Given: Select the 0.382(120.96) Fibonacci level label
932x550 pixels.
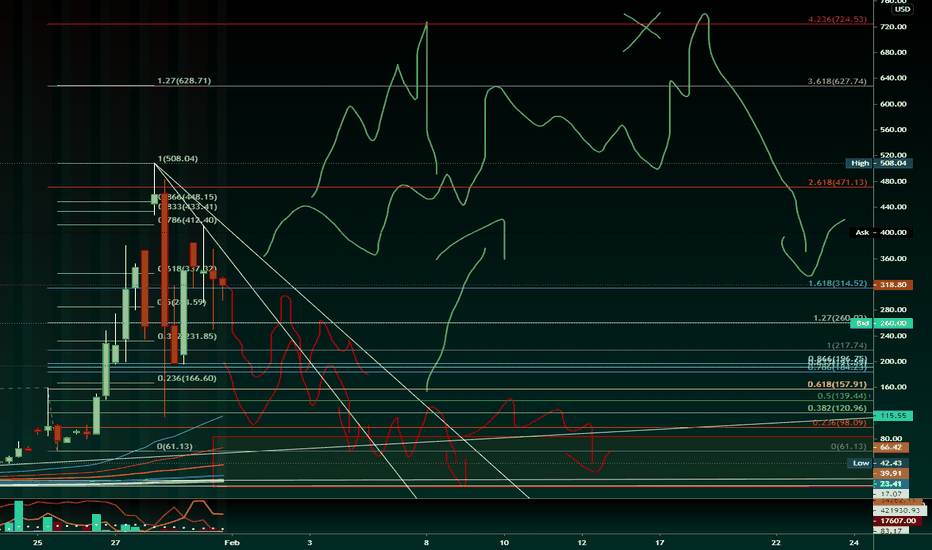Looking at the screenshot, I should coord(837,408).
